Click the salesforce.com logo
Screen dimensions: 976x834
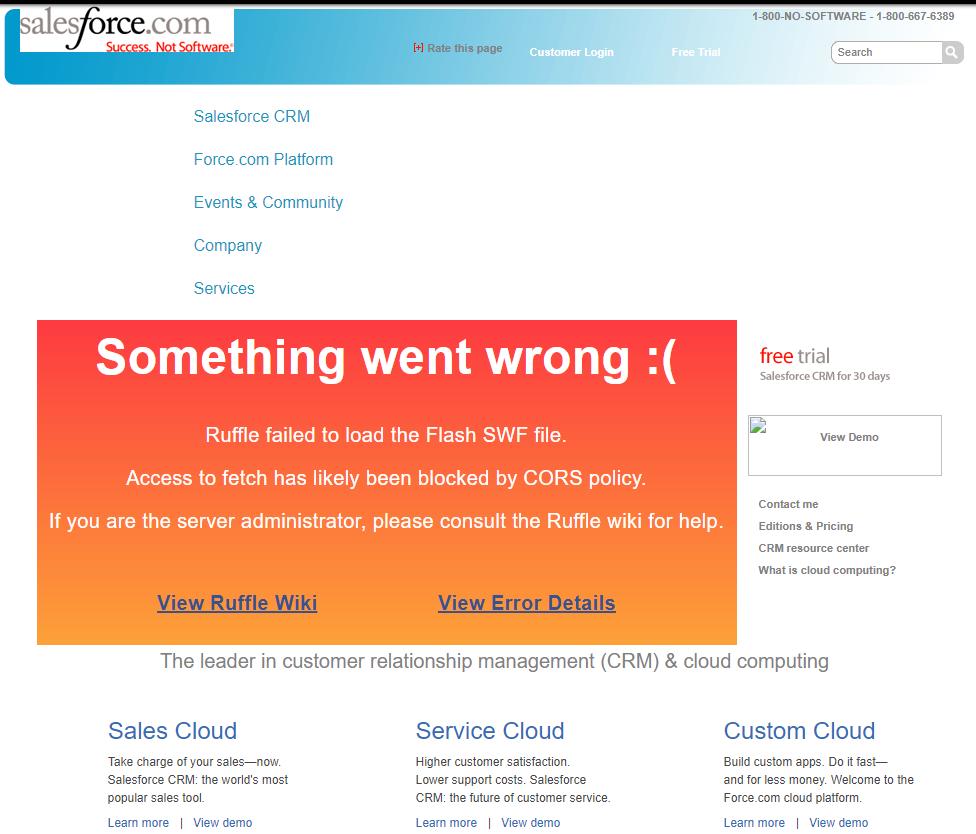click(126, 31)
